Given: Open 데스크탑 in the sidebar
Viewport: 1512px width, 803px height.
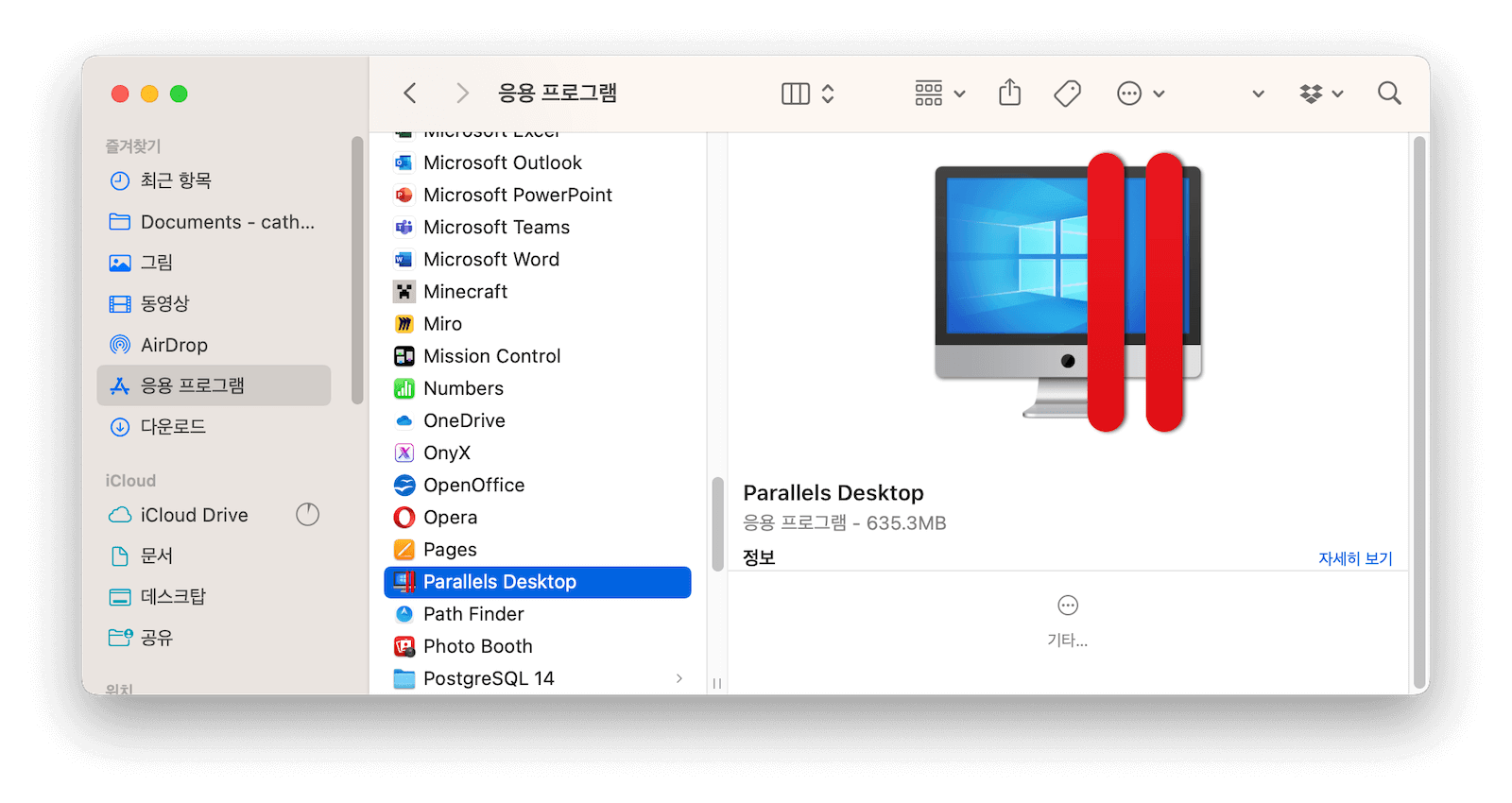Looking at the screenshot, I should click(214, 596).
